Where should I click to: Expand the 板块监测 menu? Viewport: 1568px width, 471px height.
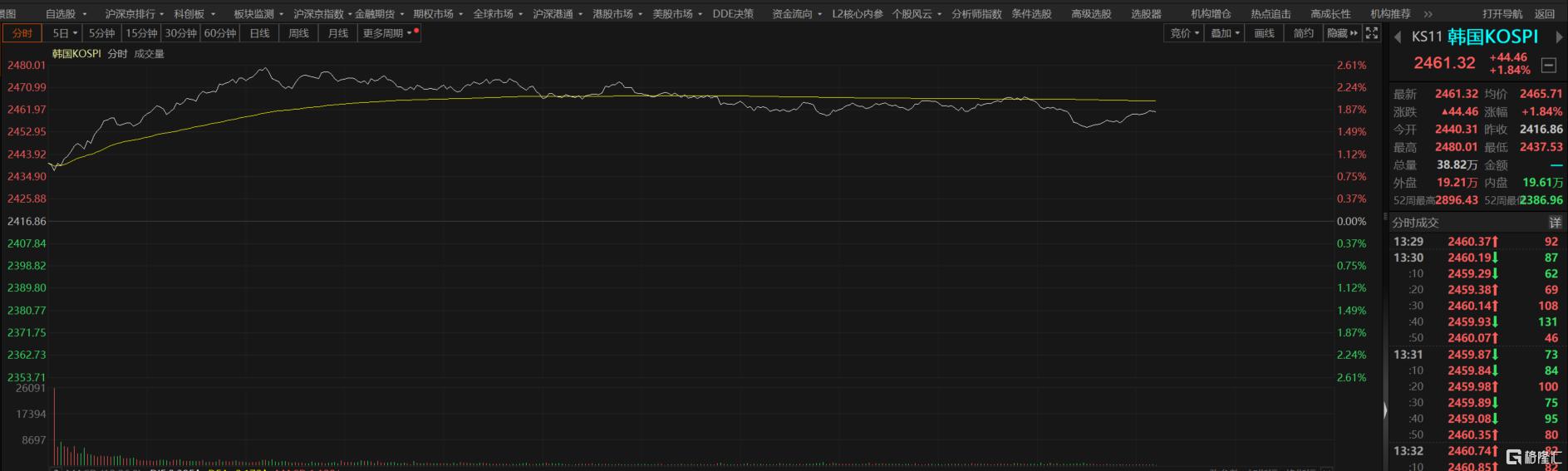pyautogui.click(x=258, y=14)
